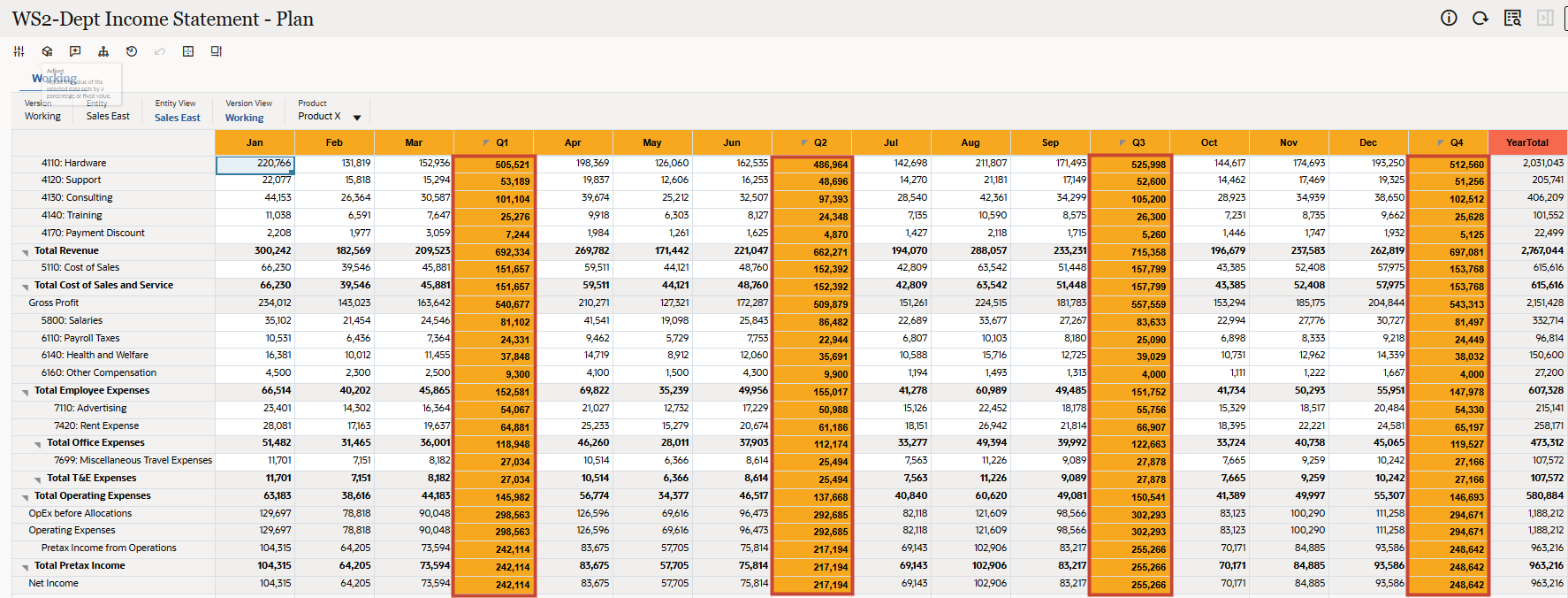
Task: Select the Apr column header
Action: coord(573,142)
